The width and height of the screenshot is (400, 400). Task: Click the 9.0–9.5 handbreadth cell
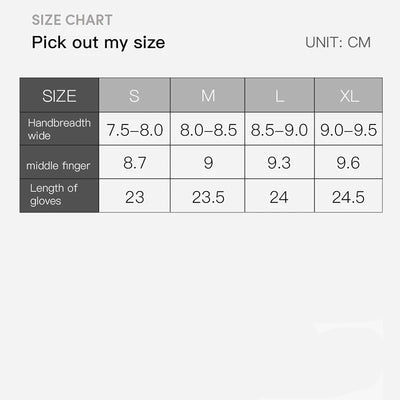click(349, 129)
